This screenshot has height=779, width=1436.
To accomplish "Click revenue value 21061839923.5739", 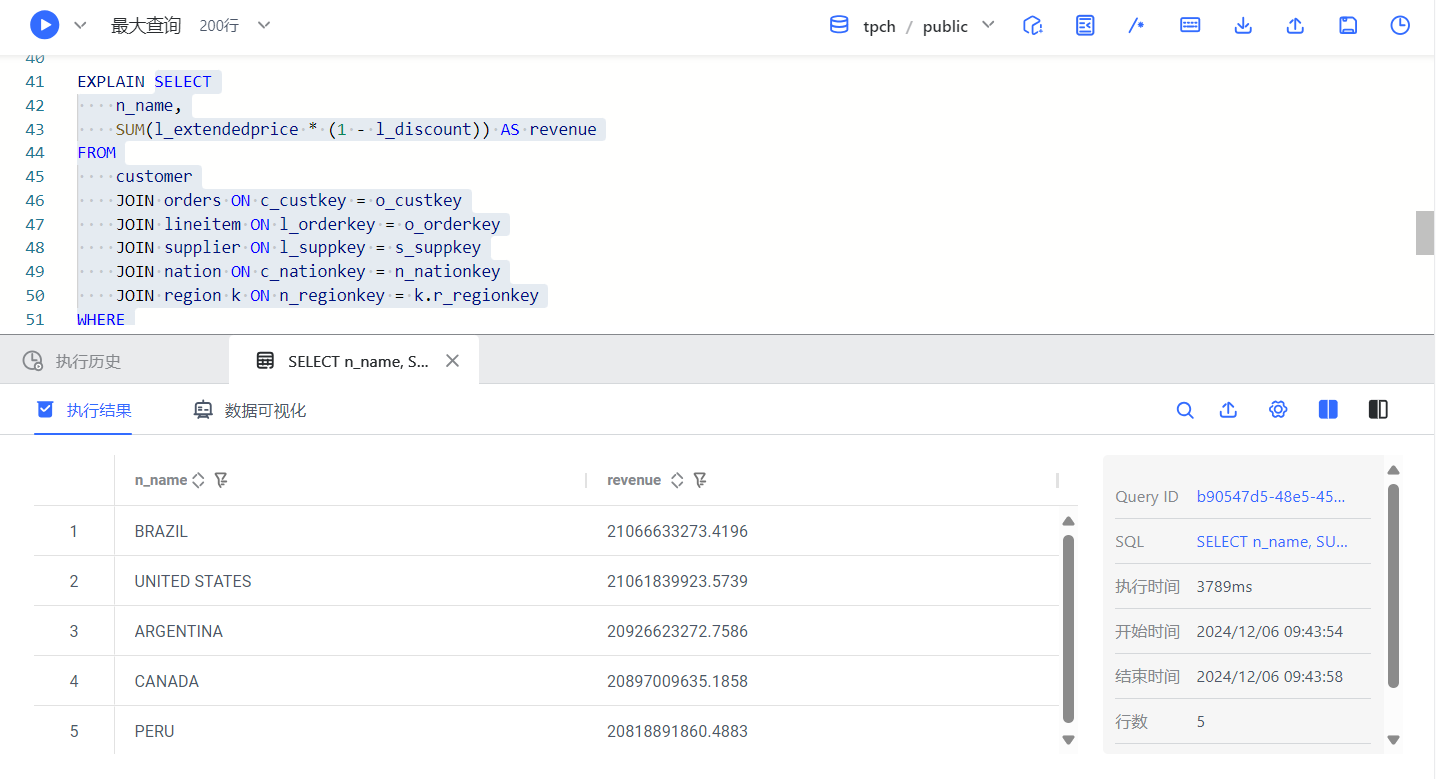I will tap(677, 581).
